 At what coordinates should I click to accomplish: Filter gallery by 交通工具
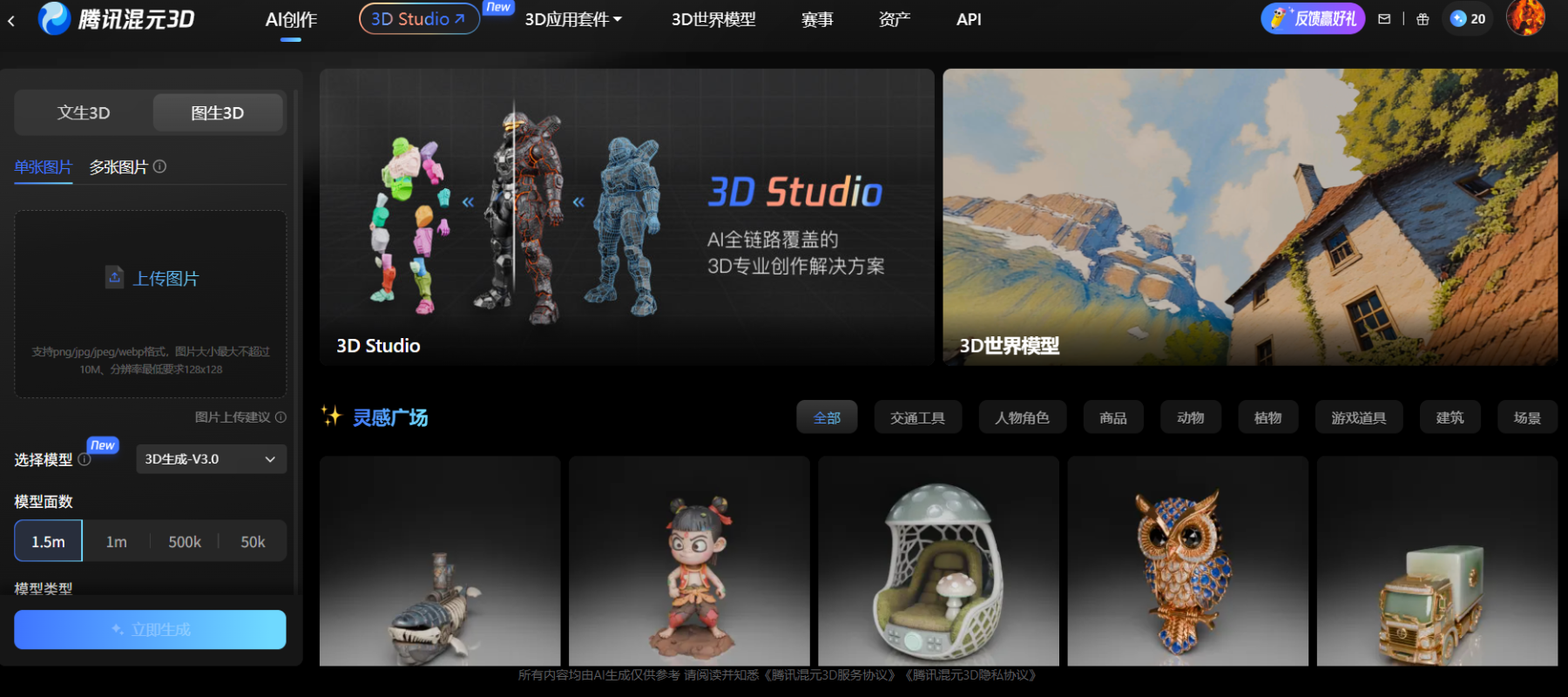click(x=917, y=417)
